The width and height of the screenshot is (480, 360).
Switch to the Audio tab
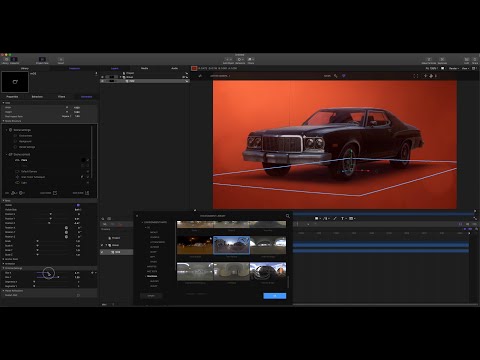click(174, 68)
